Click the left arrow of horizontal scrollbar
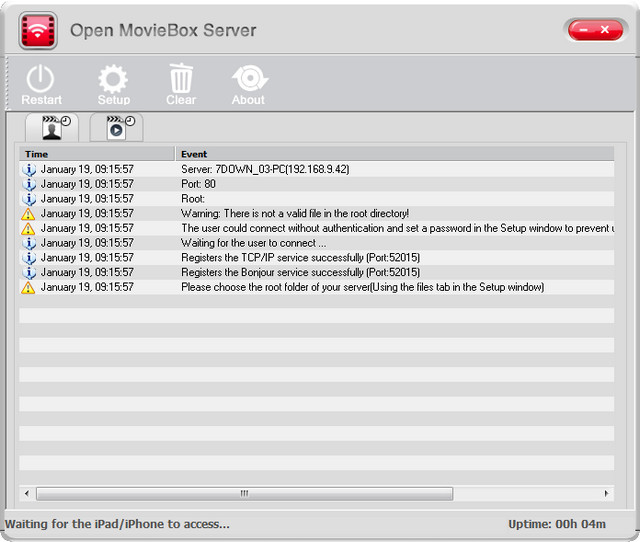The image size is (640, 542). coord(27,493)
